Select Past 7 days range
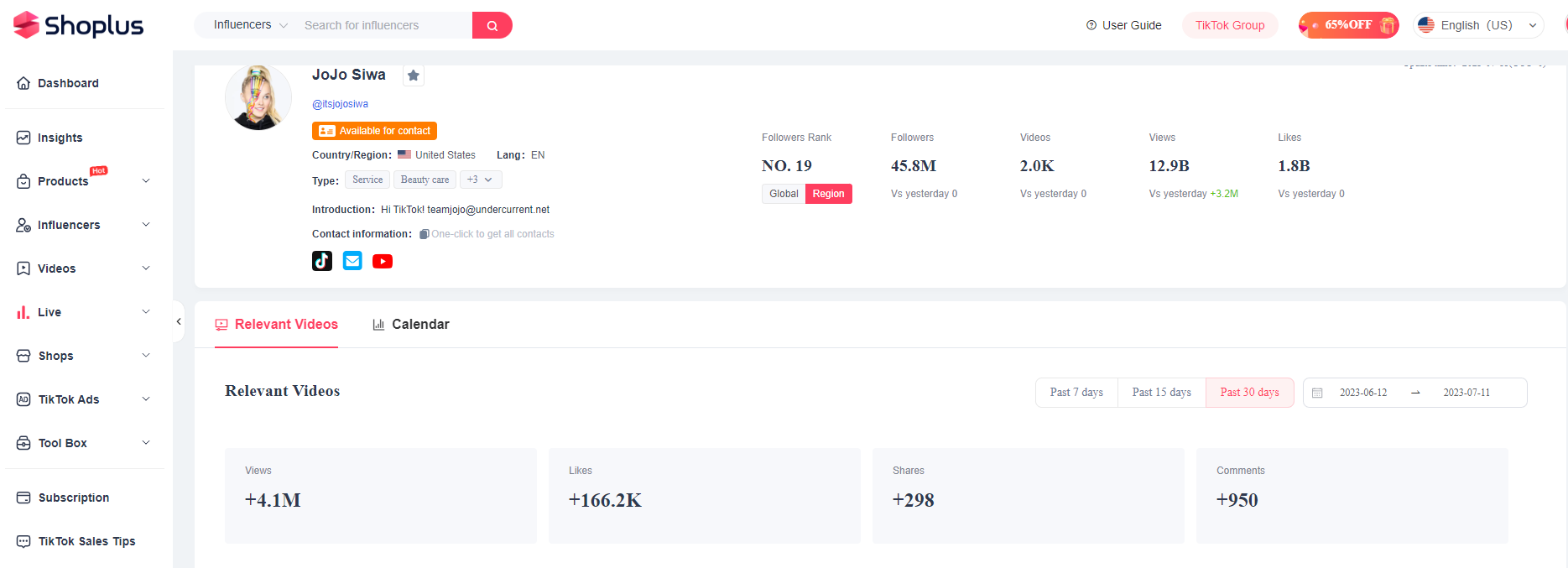This screenshot has height=568, width=1568. point(1076,393)
